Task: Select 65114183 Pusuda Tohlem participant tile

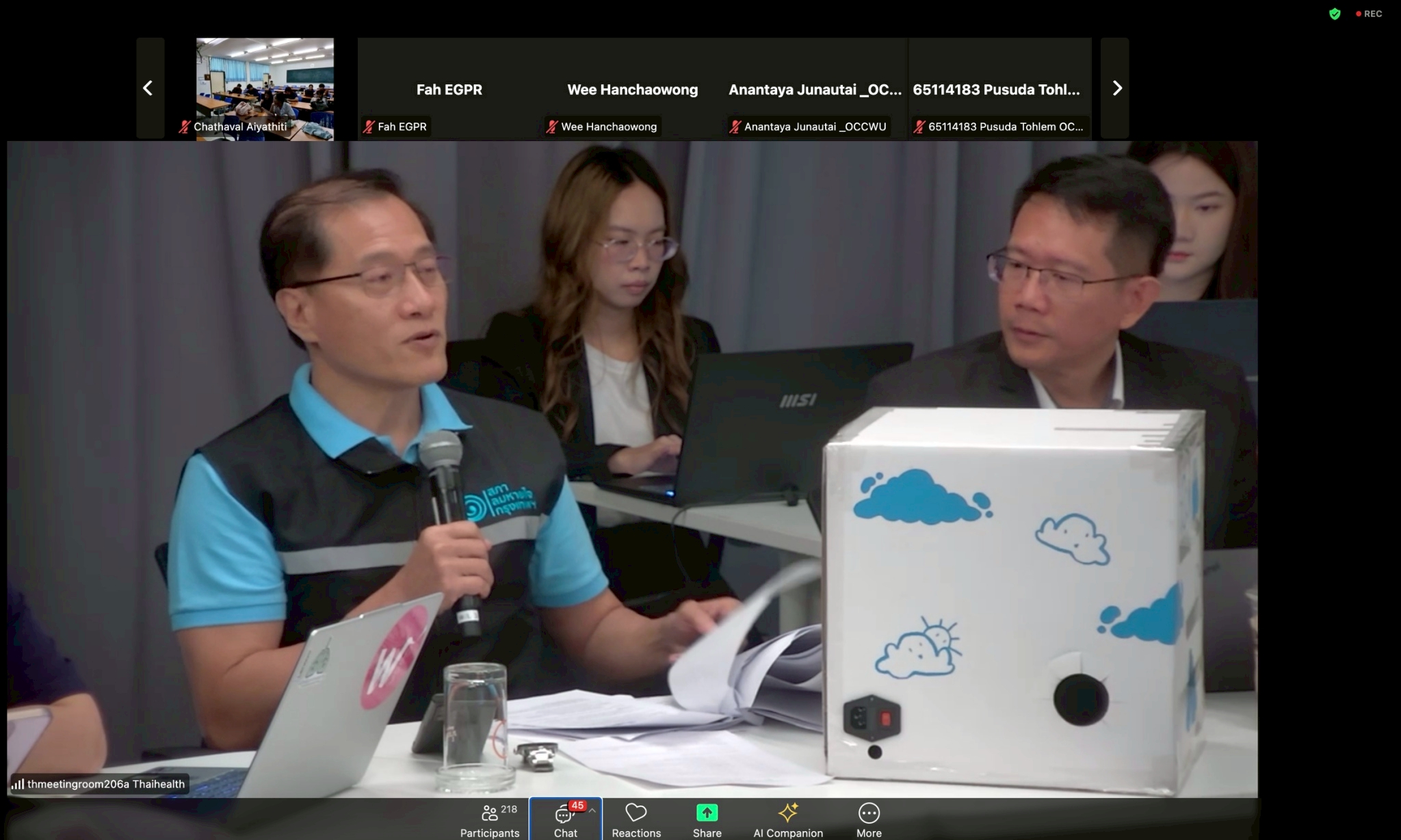Action: coord(997,89)
